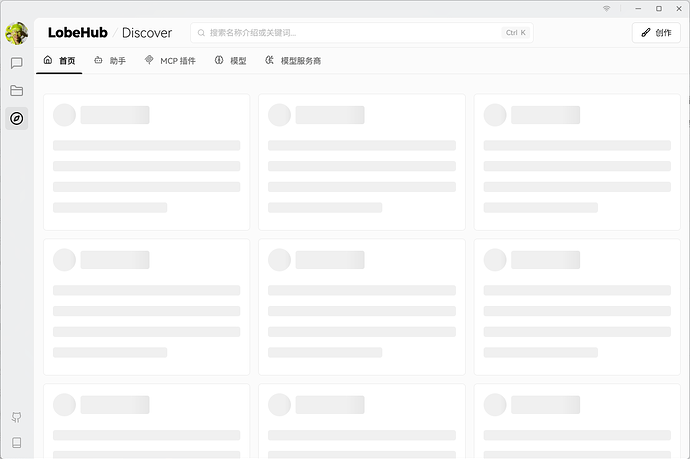Switch to the 助手 assistants tab

[x=110, y=61]
